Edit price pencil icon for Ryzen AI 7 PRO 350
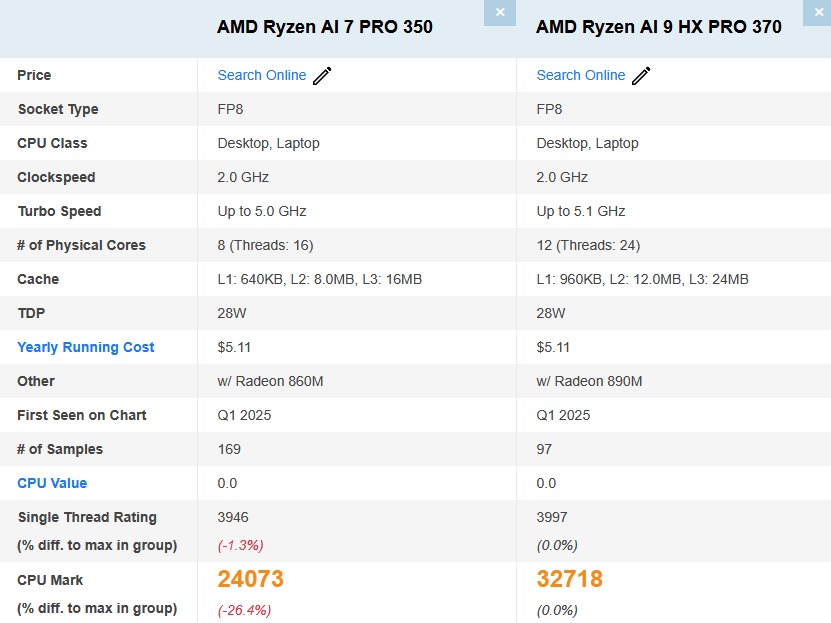Image resolution: width=831 pixels, height=623 pixels. (x=322, y=76)
